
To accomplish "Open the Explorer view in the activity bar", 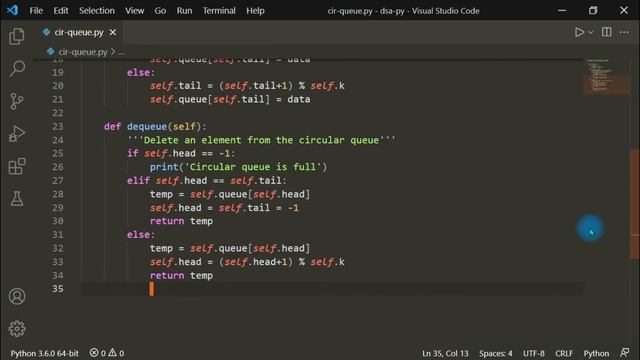I will tap(17, 36).
